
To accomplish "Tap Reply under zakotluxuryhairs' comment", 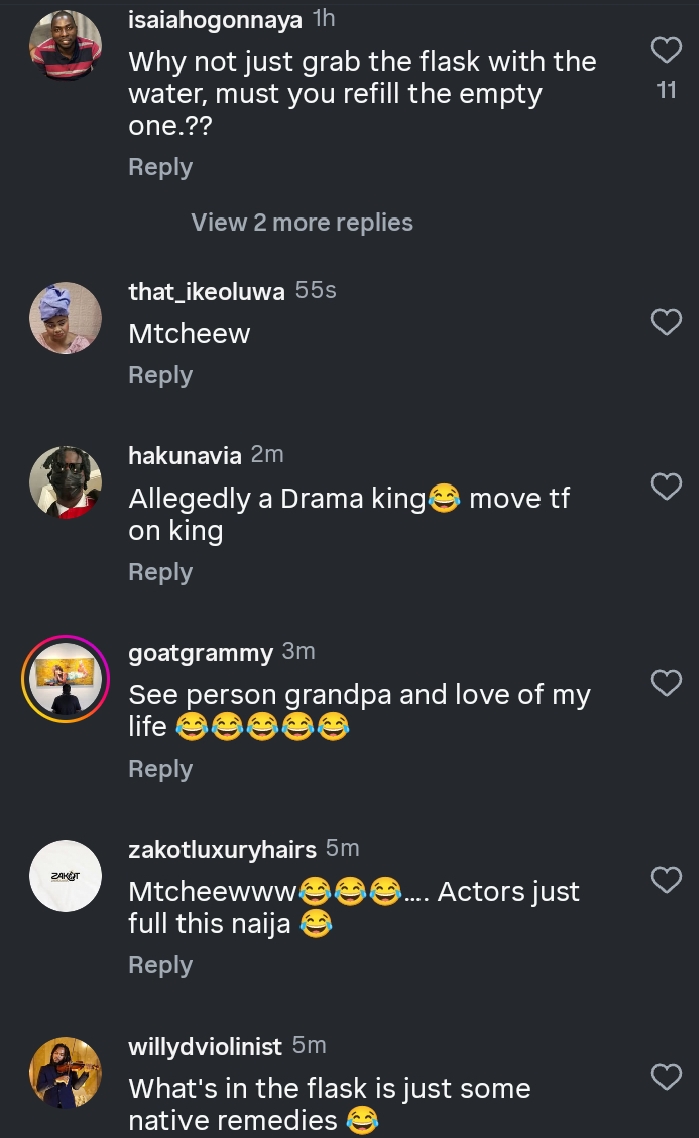I will (x=160, y=965).
